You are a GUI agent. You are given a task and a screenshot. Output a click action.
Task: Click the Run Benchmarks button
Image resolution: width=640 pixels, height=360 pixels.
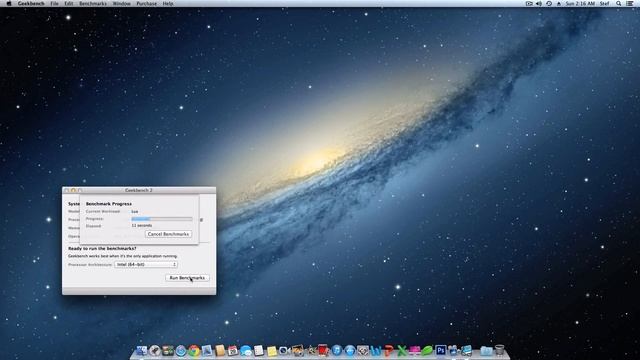pos(187,278)
